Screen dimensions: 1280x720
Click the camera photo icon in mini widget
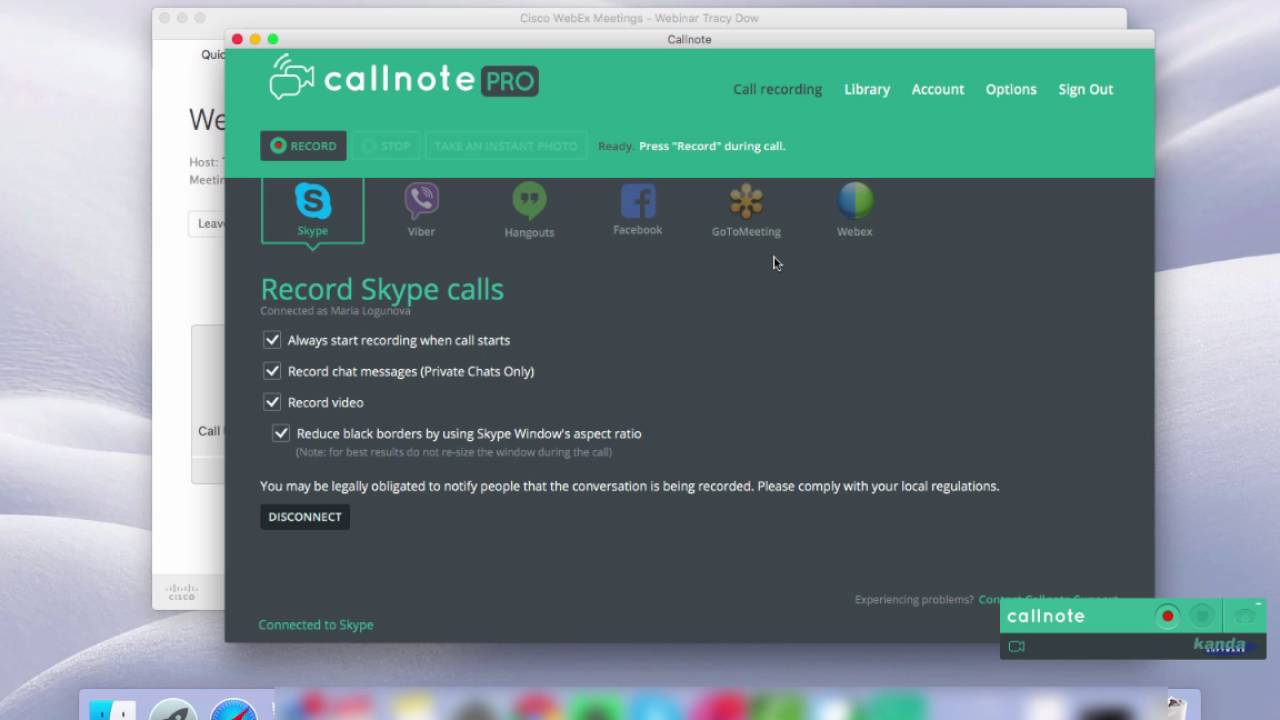coord(1244,616)
